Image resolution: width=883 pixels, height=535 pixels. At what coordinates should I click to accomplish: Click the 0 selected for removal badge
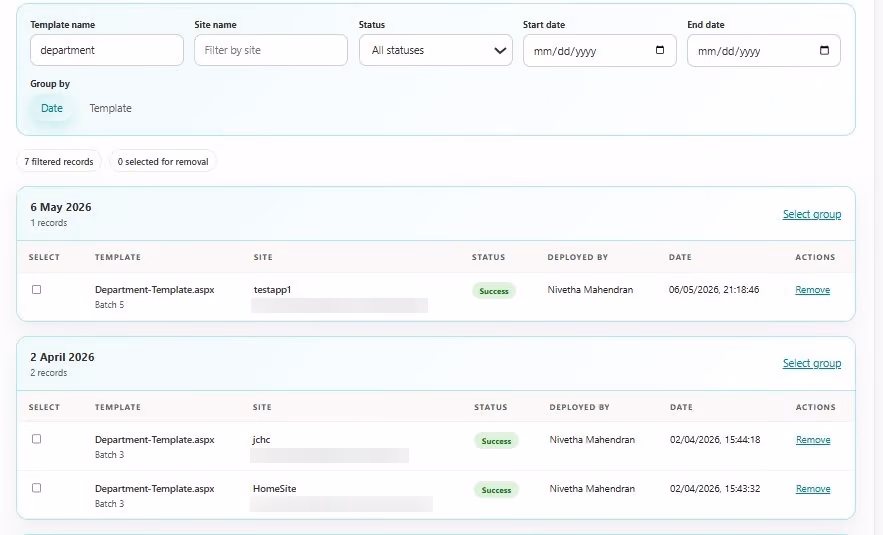163,162
